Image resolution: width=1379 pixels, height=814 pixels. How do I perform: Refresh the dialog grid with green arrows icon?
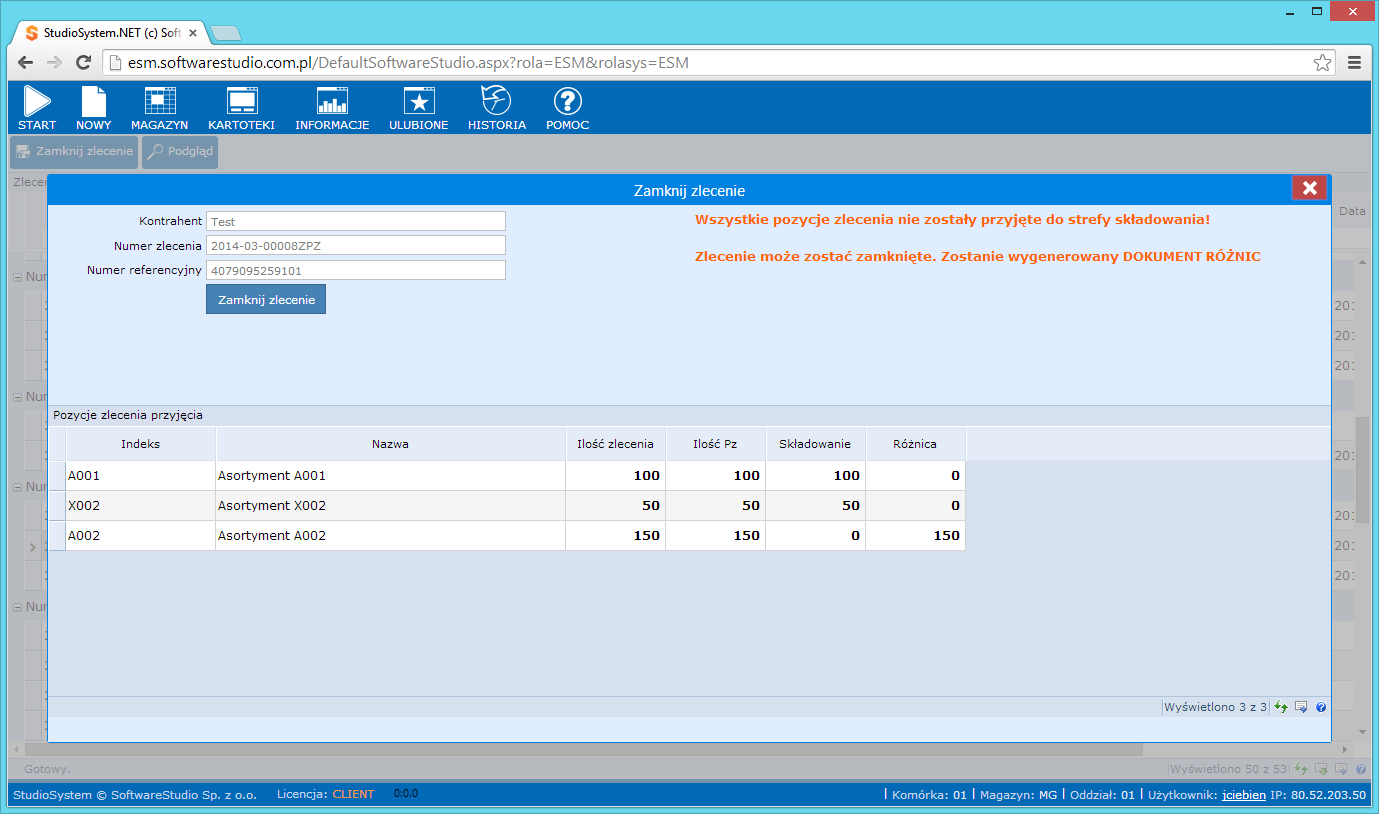pos(1281,707)
